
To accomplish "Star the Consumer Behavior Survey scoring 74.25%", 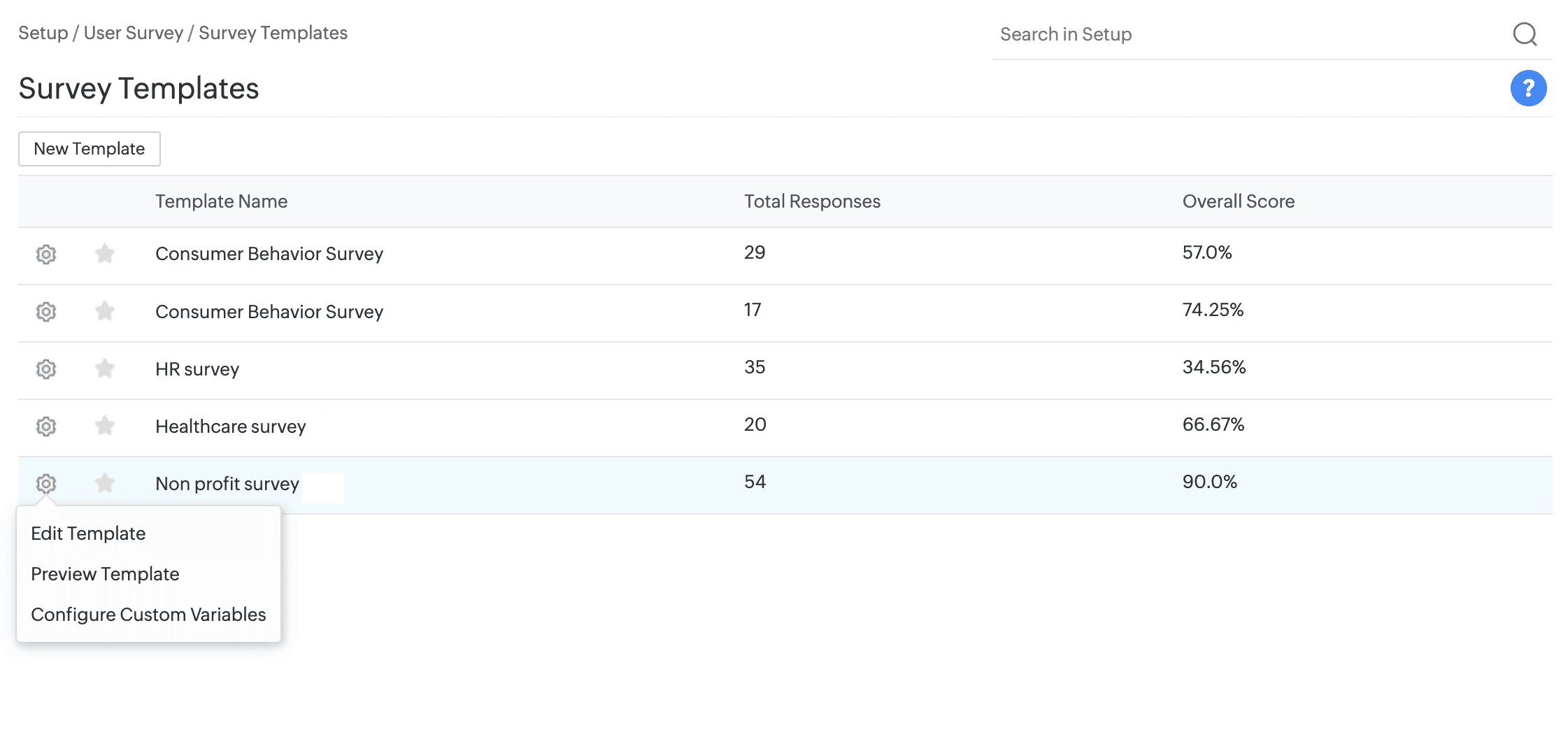I will click(105, 311).
